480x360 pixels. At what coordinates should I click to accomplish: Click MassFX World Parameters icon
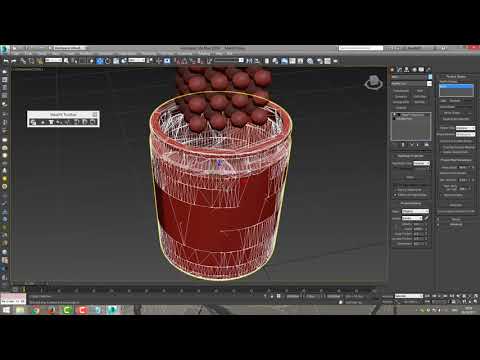point(33,122)
